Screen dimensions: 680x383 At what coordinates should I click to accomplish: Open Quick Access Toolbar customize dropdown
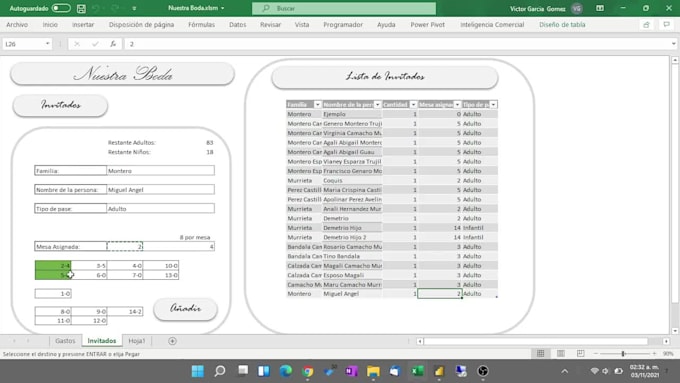coord(134,8)
